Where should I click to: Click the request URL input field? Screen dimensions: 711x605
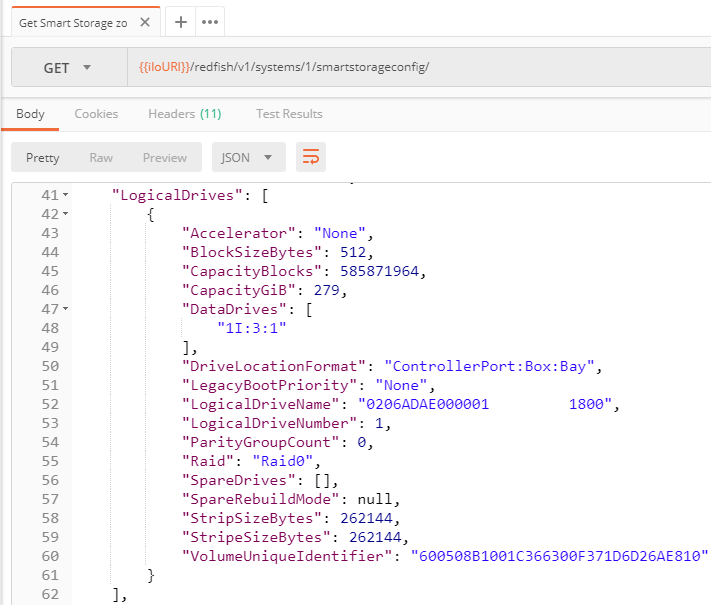[419, 68]
